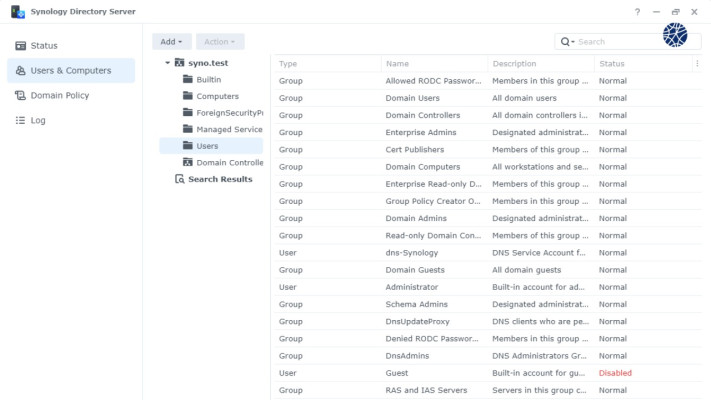Screen dimensions: 711x400
Task: Click the Users & Computers people icon
Action: (x=20, y=71)
